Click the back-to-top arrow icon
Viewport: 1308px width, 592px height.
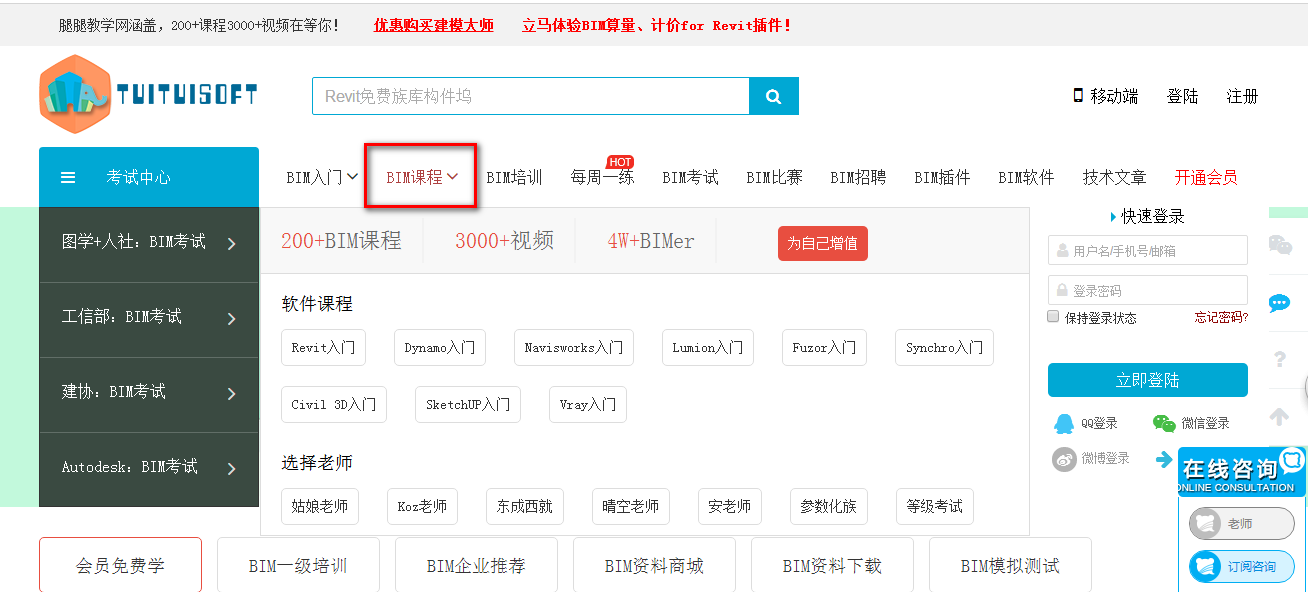1279,416
